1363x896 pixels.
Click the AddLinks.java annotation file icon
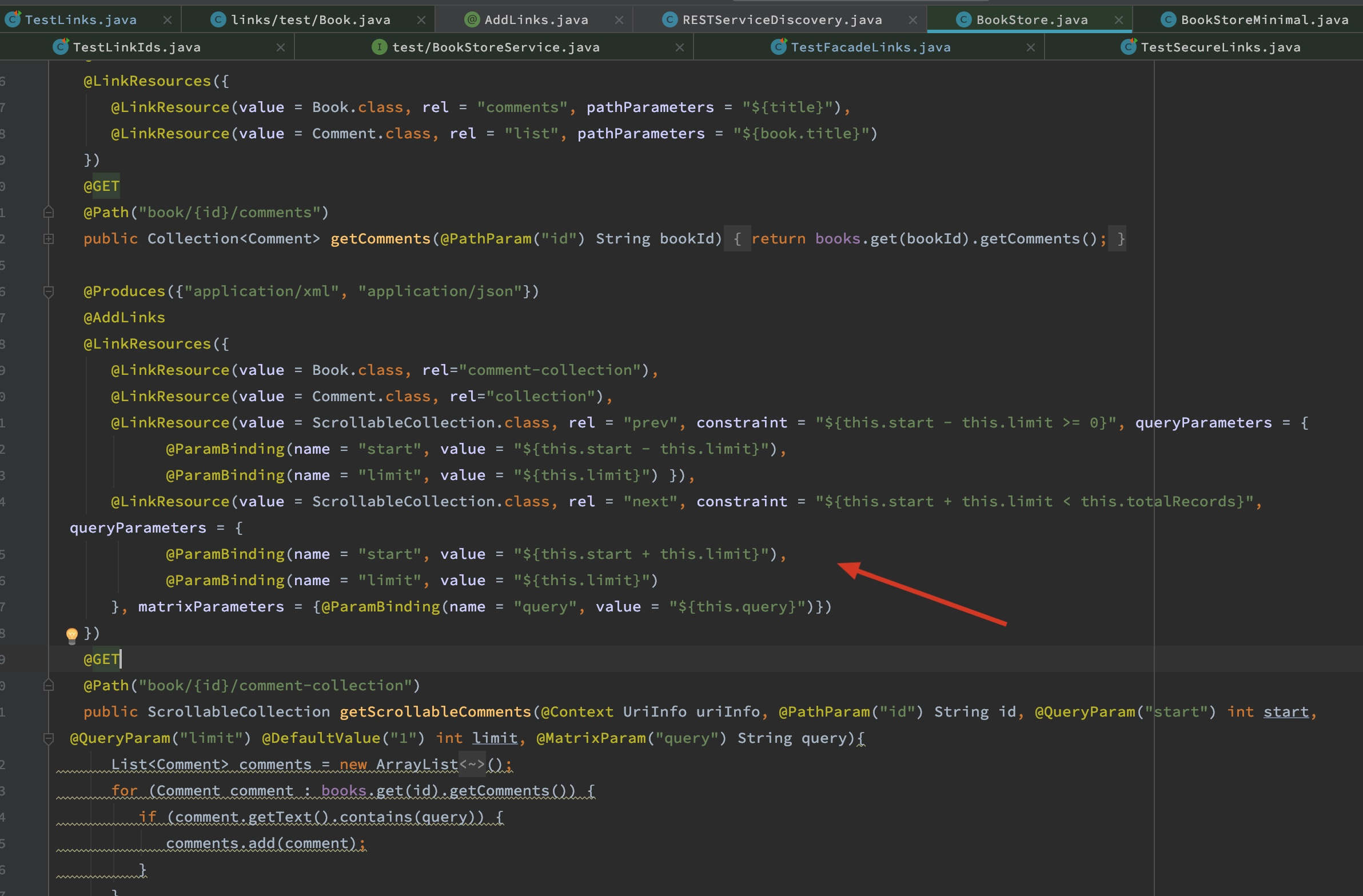[x=471, y=19]
